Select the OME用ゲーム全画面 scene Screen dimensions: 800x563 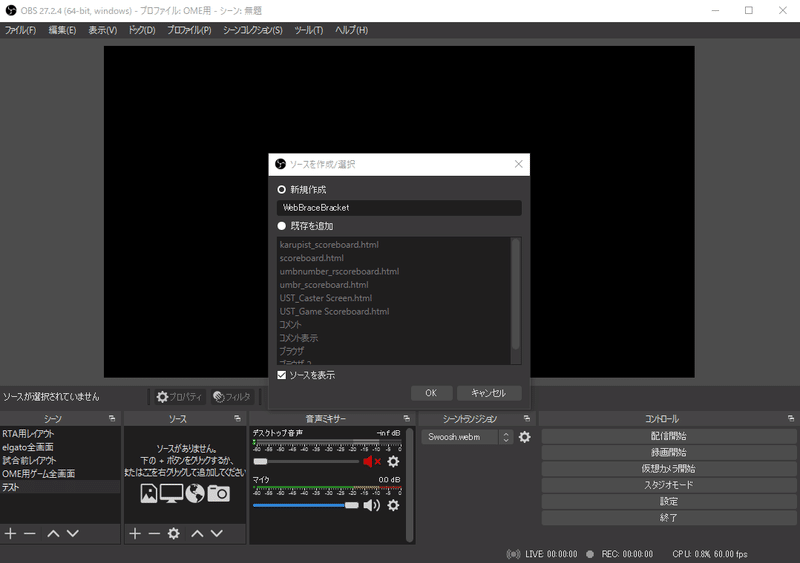60,474
